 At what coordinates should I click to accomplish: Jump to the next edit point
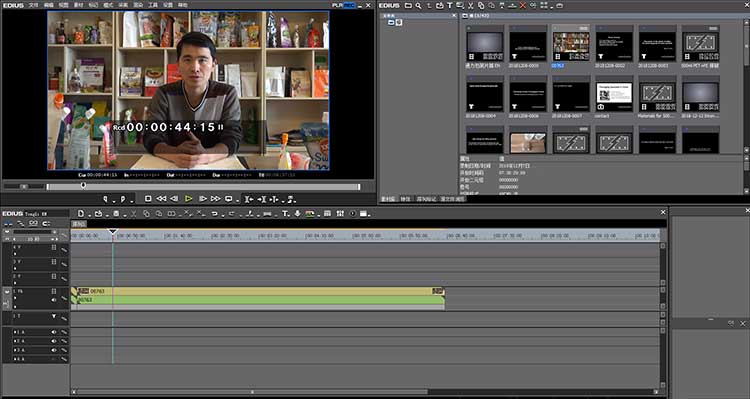coord(262,199)
